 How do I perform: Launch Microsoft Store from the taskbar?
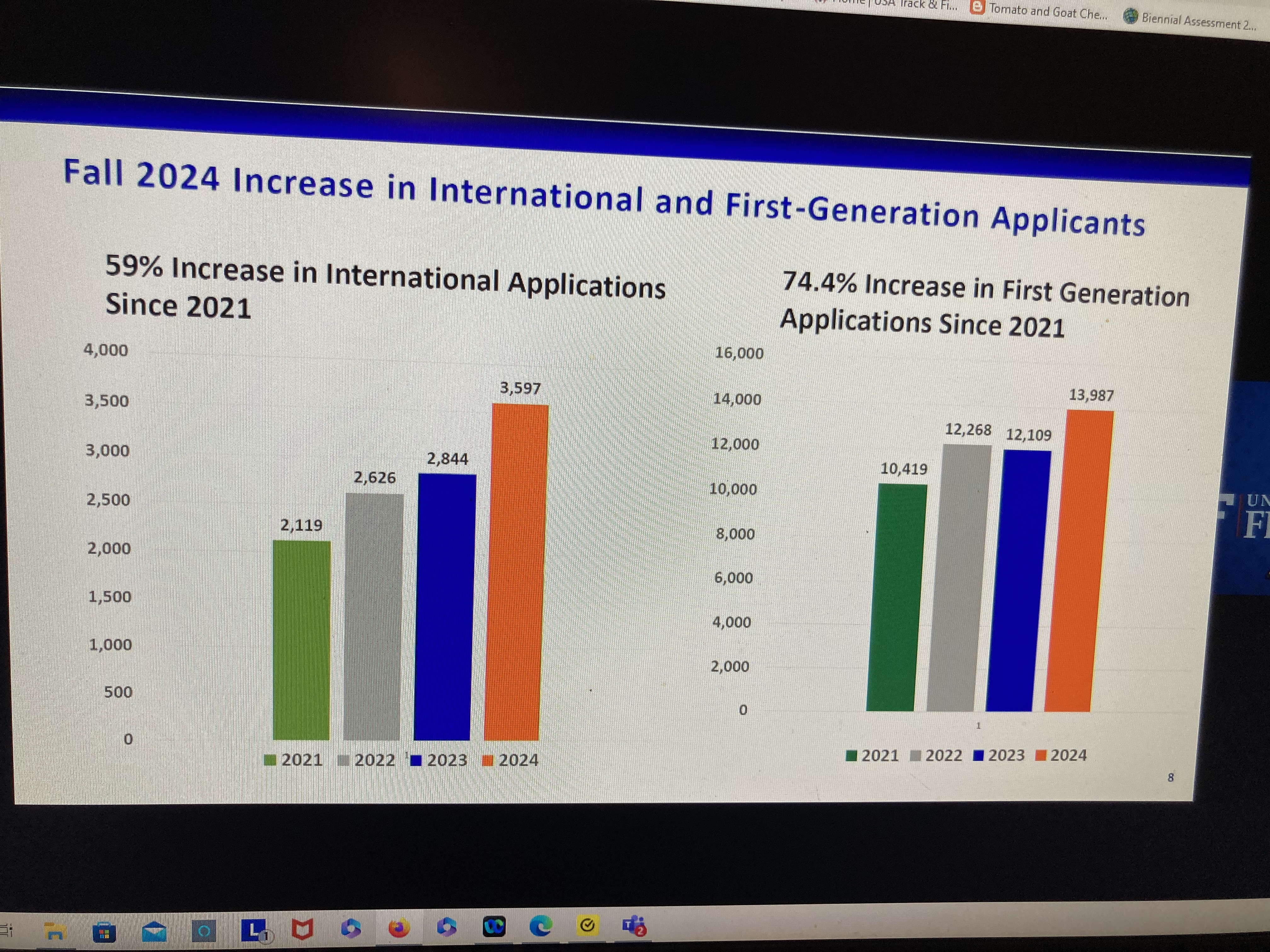(x=104, y=932)
